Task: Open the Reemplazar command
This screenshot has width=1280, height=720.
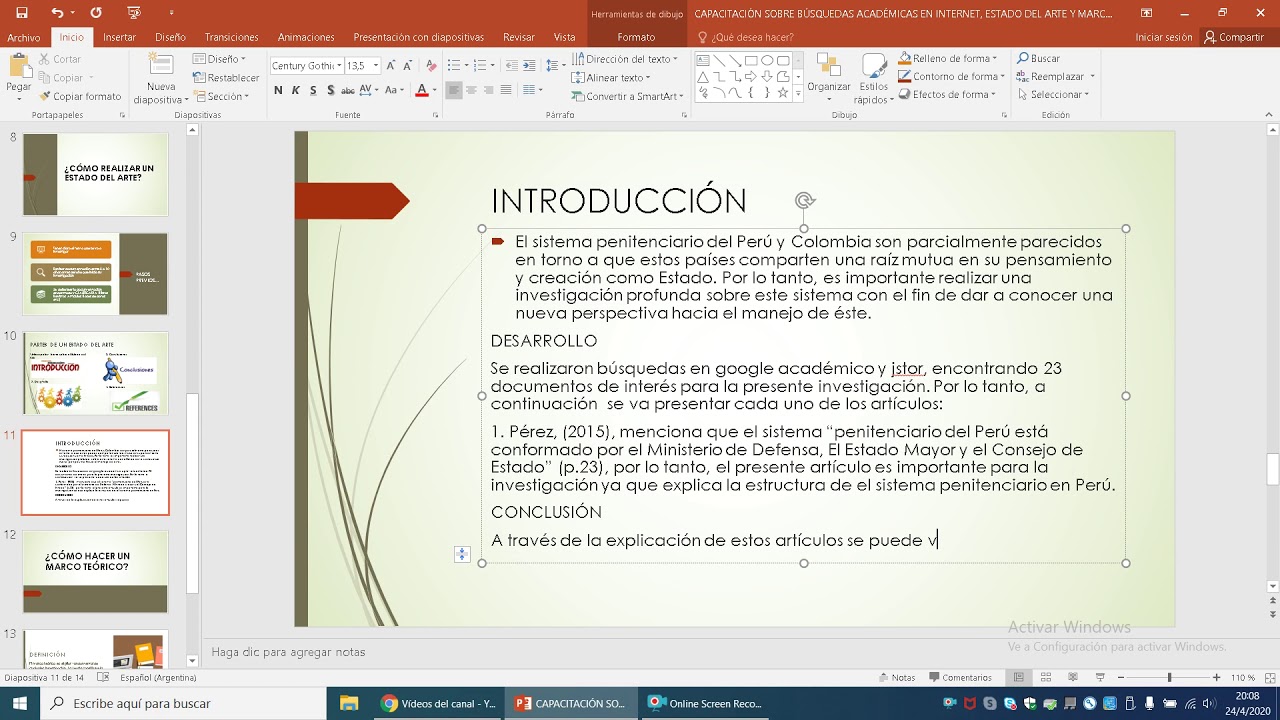Action: [x=1057, y=76]
